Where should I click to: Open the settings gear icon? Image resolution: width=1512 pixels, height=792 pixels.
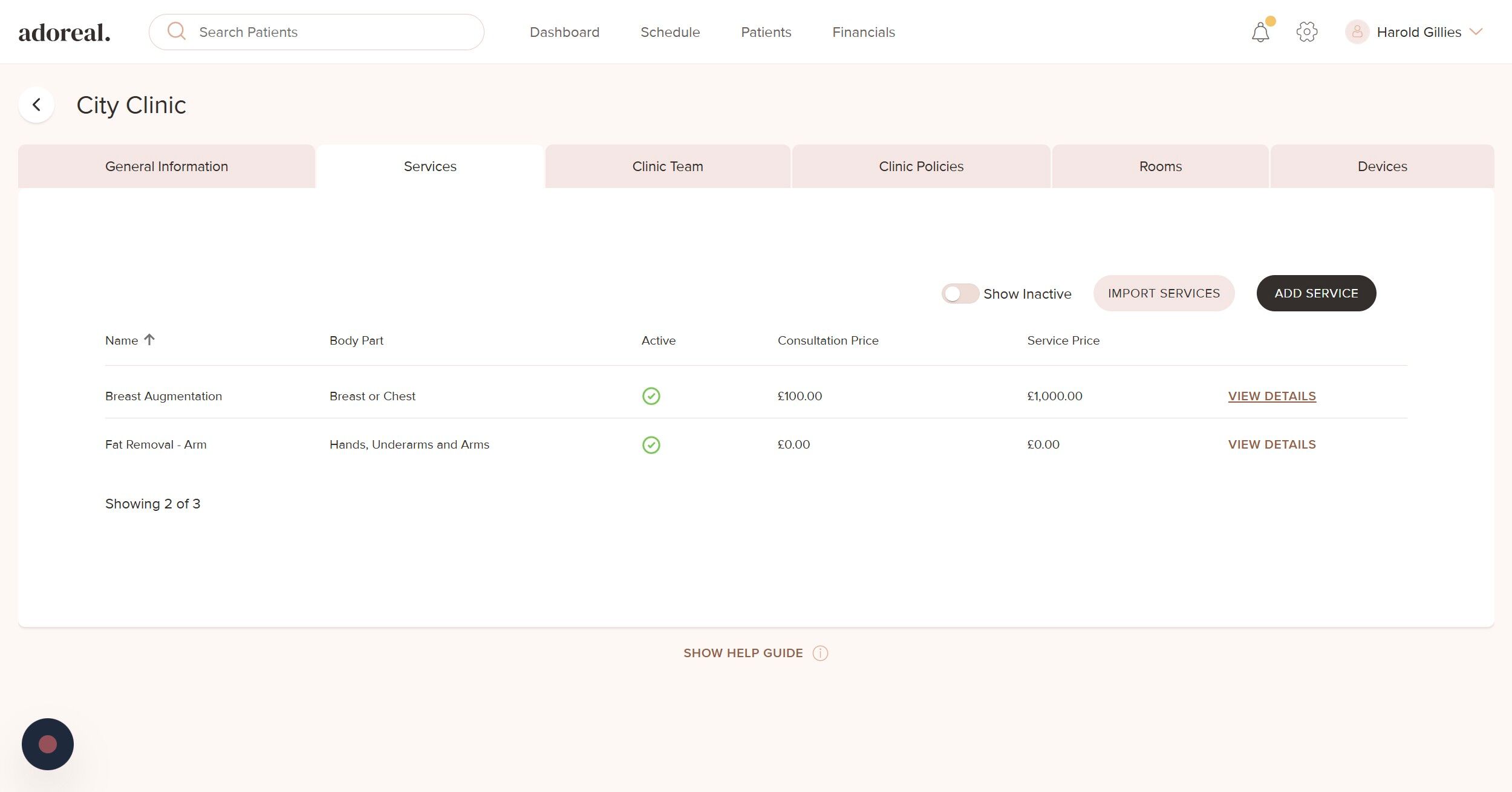(1306, 32)
